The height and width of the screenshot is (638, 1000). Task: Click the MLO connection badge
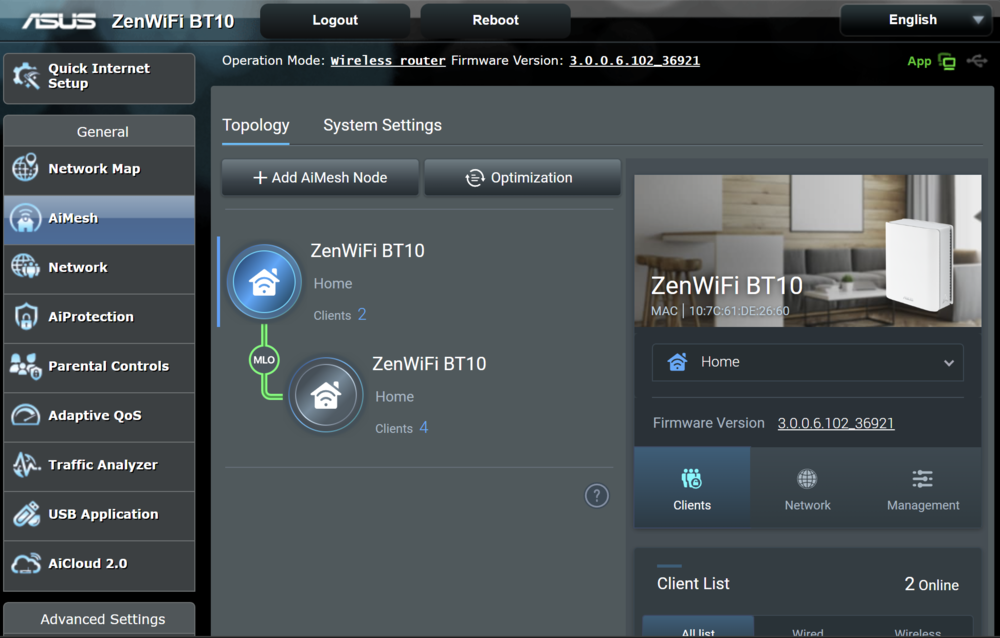(264, 360)
